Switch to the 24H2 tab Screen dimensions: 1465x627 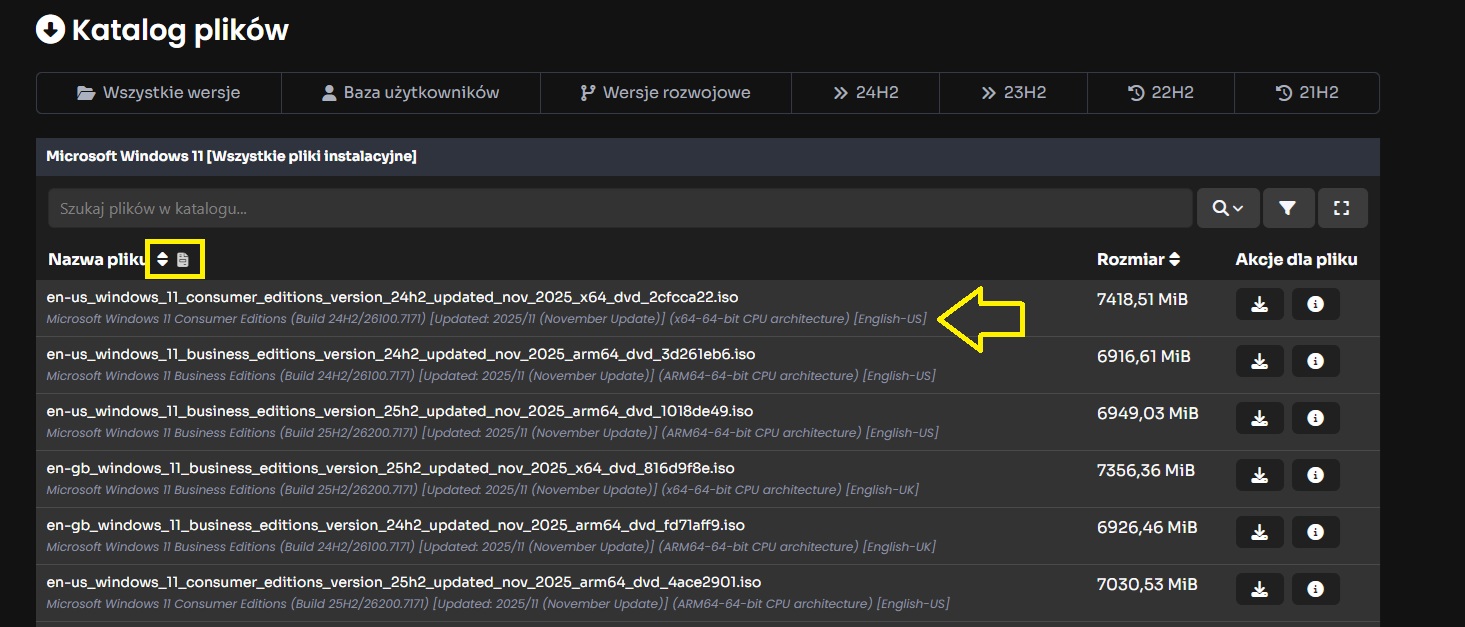pos(866,93)
